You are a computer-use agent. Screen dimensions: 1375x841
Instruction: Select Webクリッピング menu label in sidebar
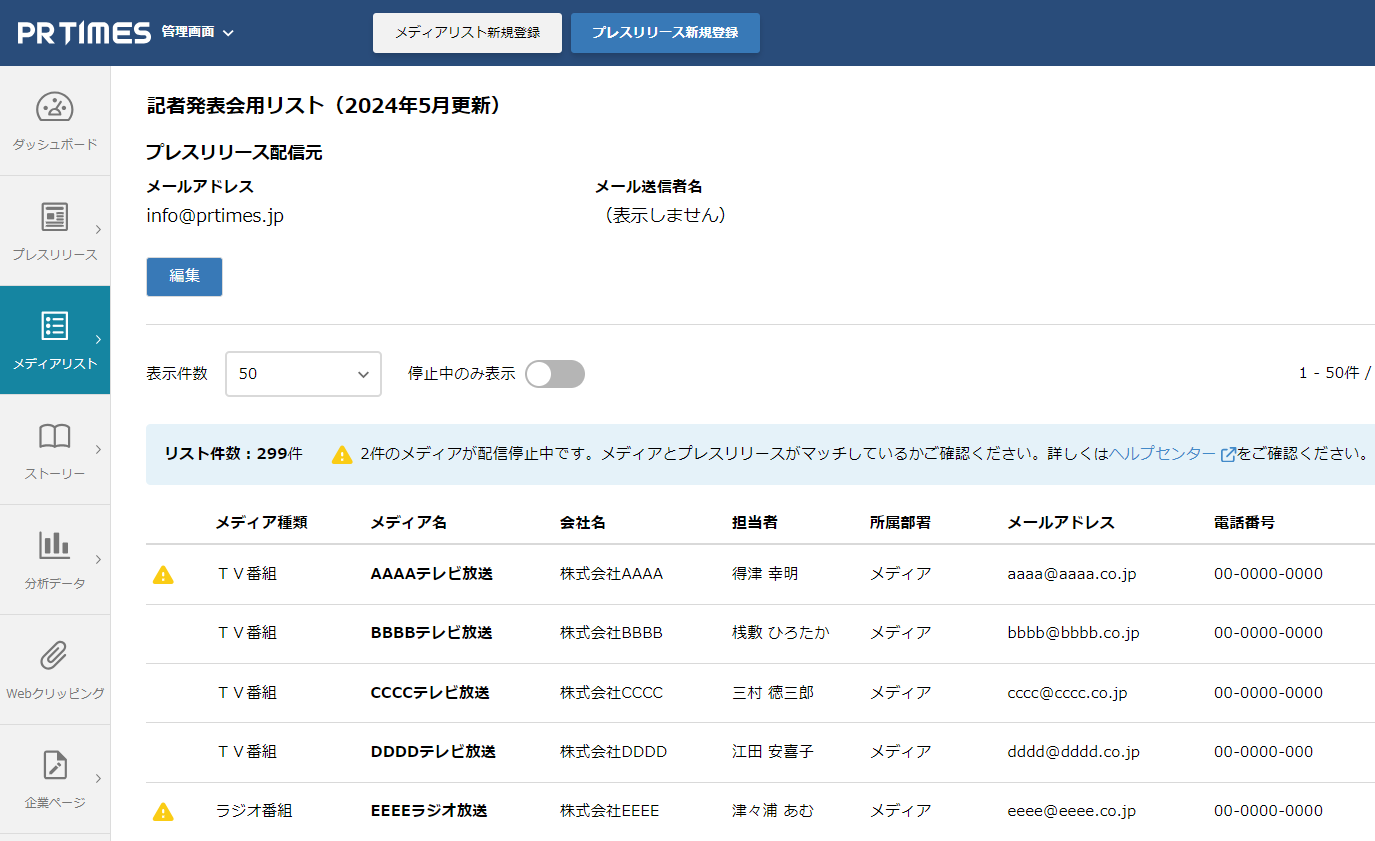coord(55,693)
